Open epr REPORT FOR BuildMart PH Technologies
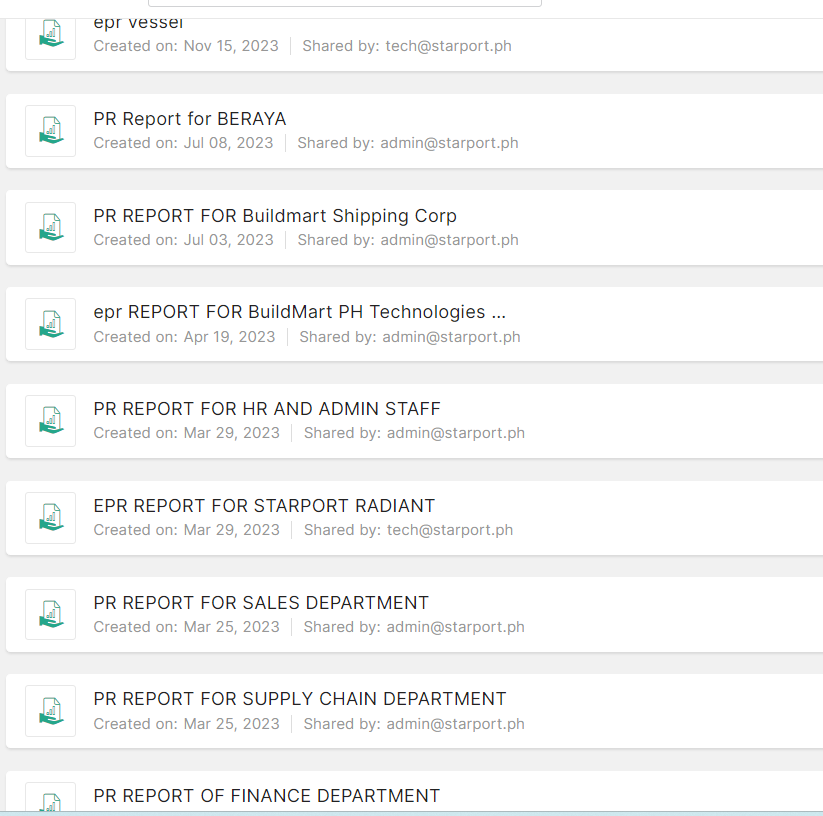Screen dimensions: 823x816 (x=299, y=312)
